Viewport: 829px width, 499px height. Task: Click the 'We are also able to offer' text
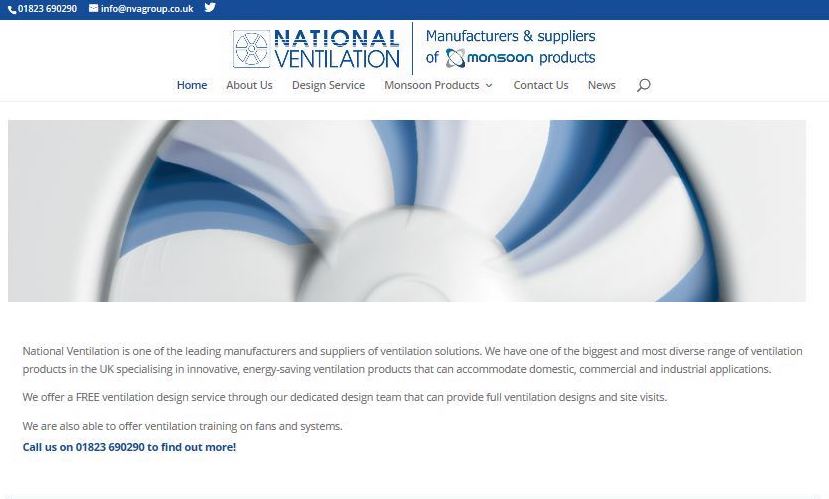click(x=182, y=426)
